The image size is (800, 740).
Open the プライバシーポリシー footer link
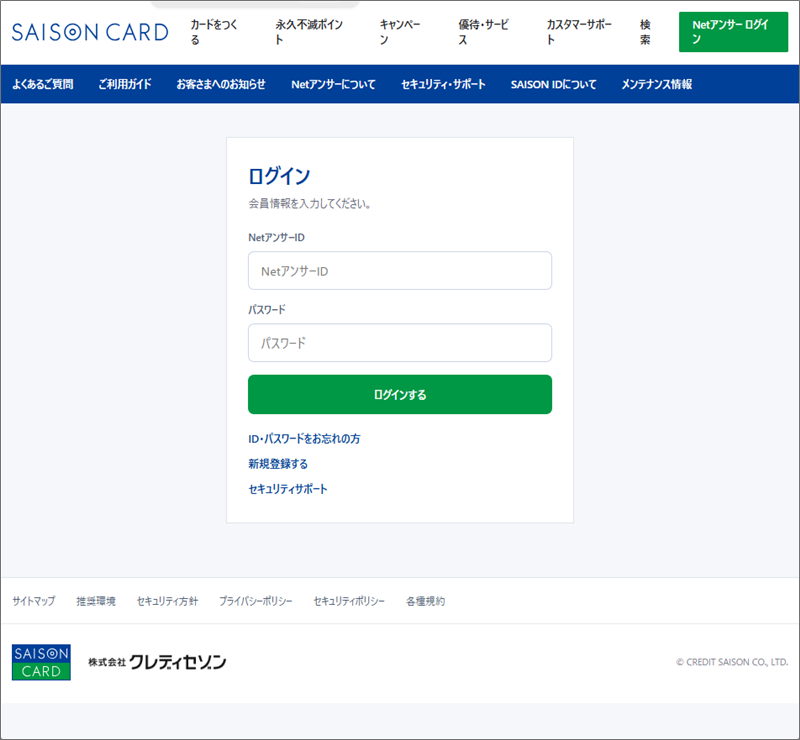256,601
